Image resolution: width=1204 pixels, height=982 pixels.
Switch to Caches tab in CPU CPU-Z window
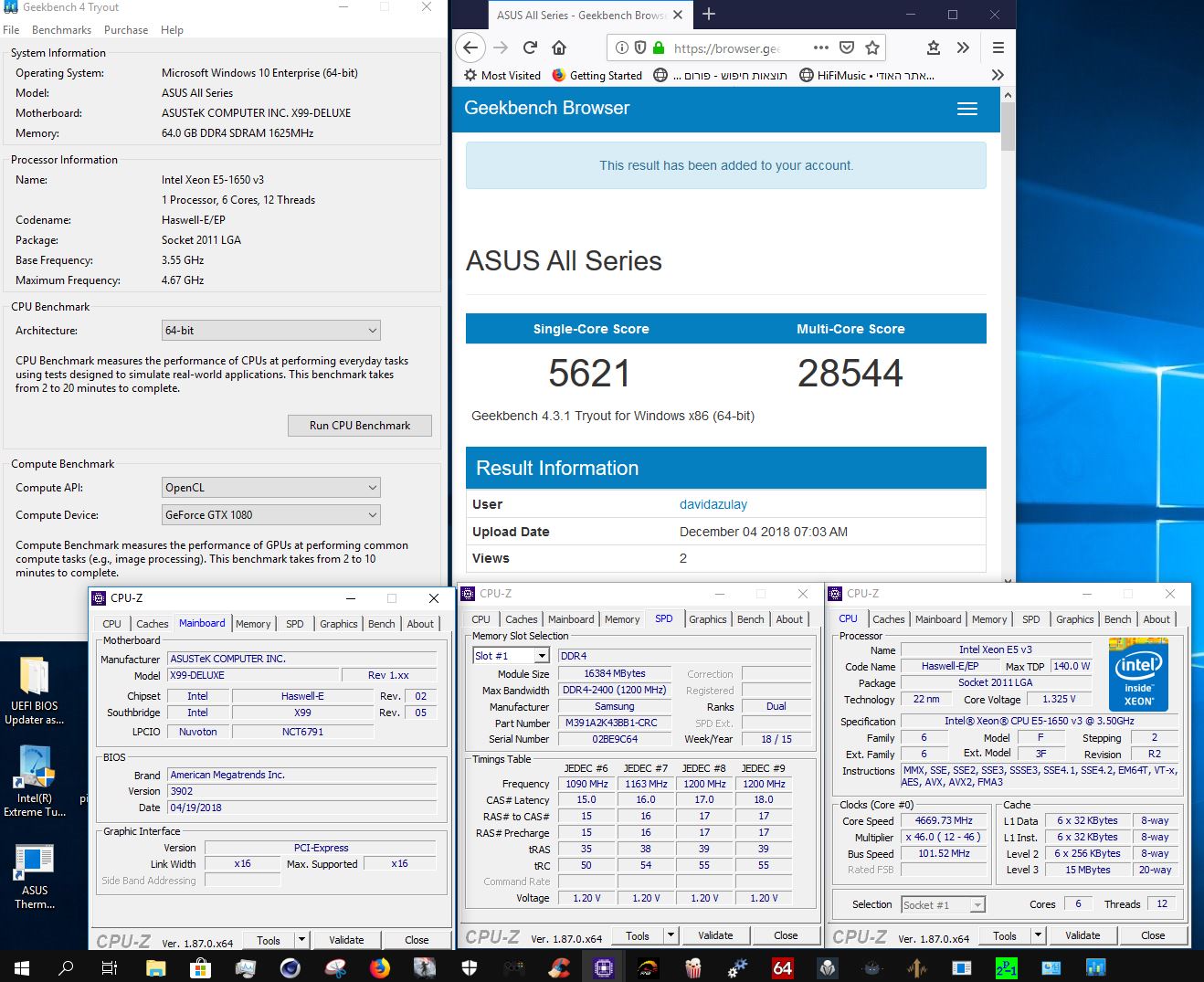[888, 619]
